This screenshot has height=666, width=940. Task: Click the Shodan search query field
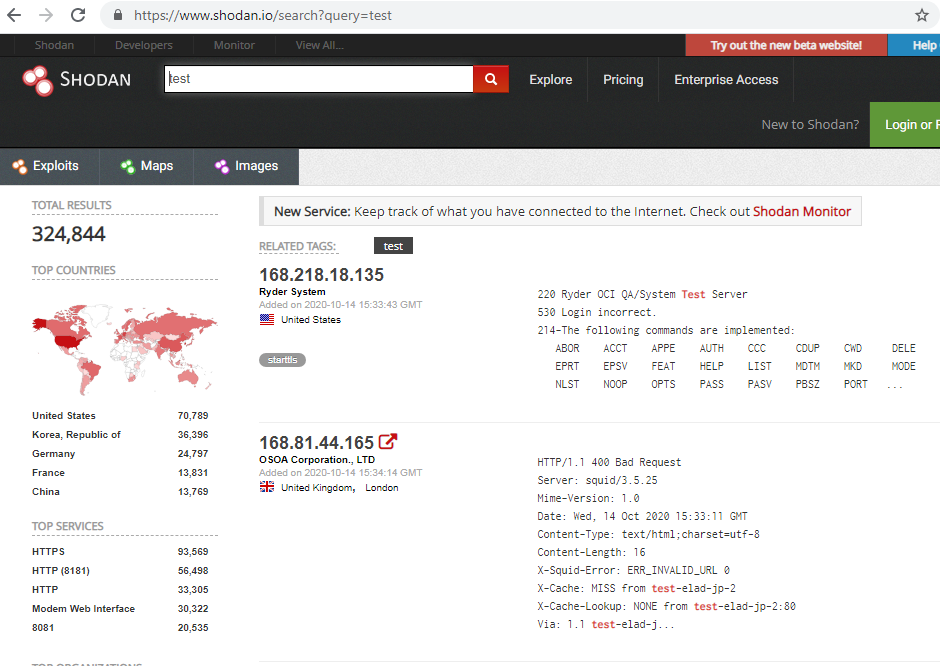tap(319, 79)
